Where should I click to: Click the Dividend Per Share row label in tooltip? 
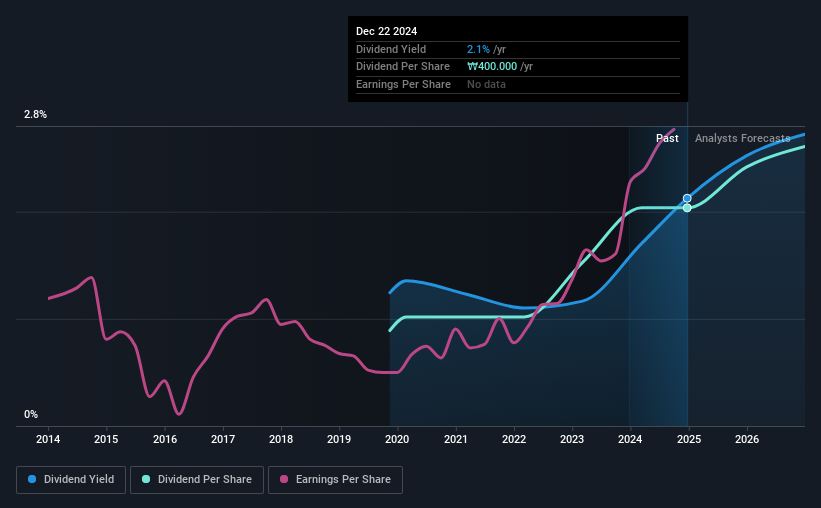point(403,67)
